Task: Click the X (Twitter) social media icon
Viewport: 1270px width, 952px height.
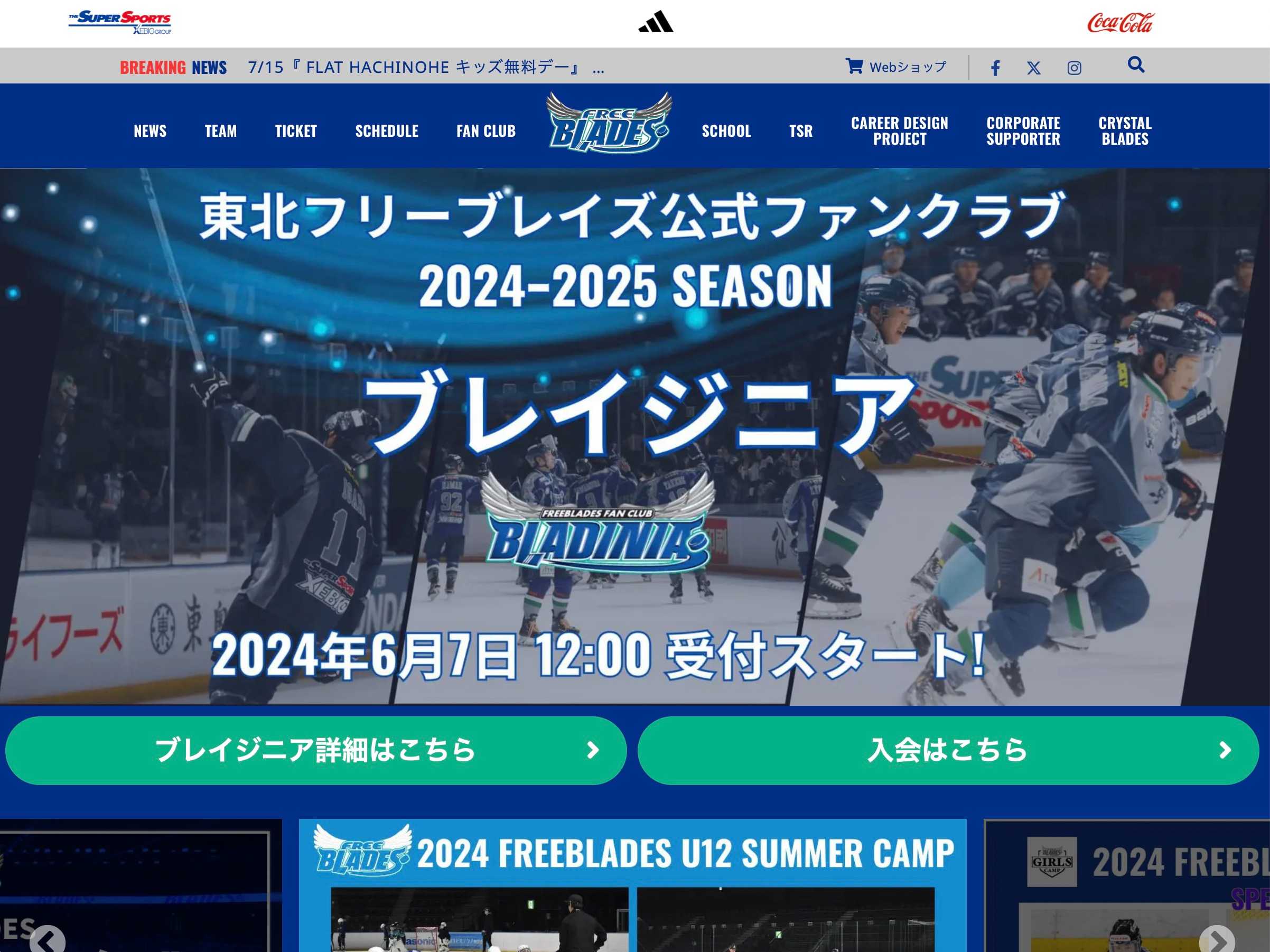Action: click(x=1034, y=67)
